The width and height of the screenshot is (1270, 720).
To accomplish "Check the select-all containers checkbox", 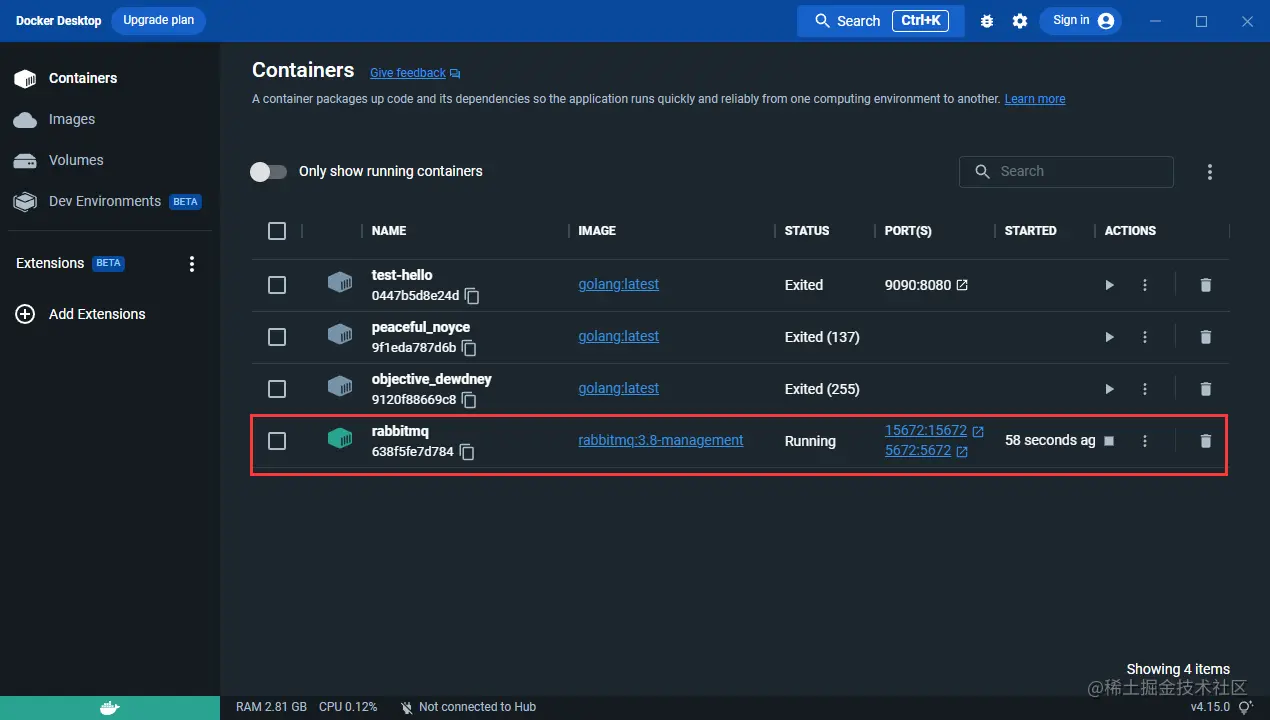I will pos(277,231).
